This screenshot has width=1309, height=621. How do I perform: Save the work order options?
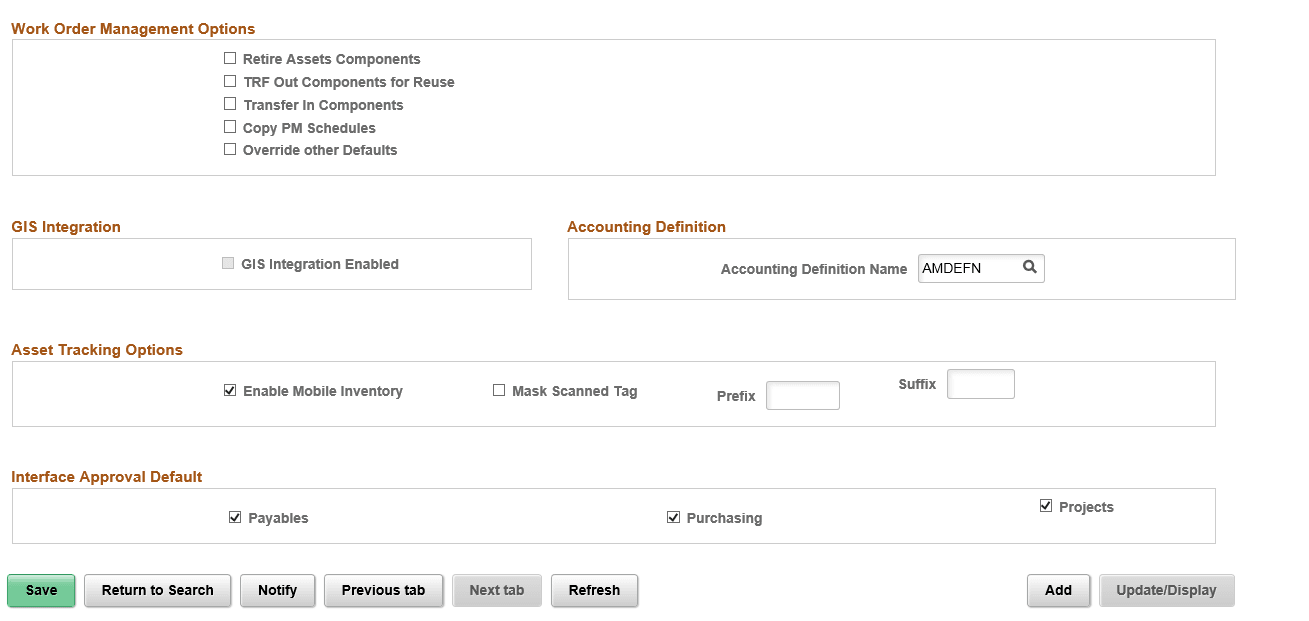click(x=40, y=590)
